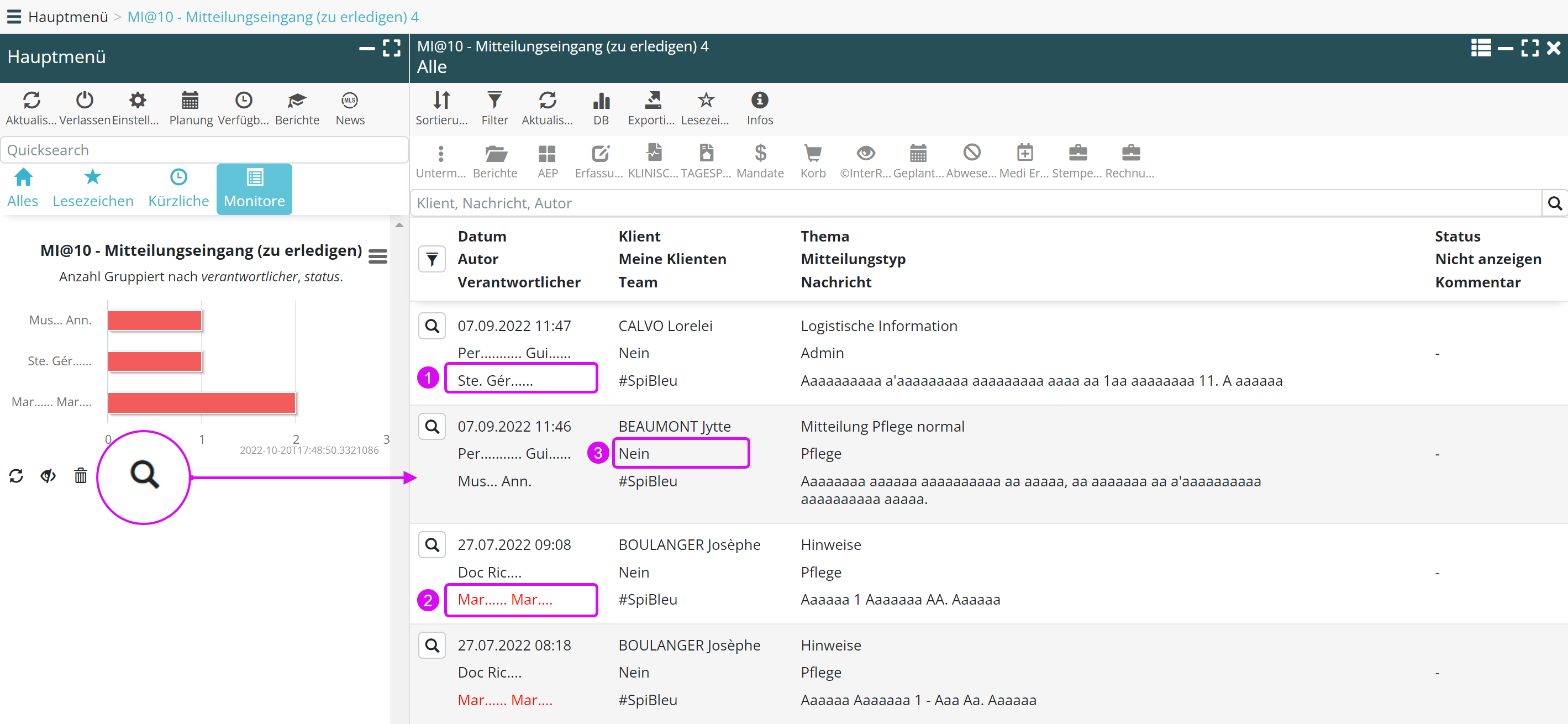Delete monitor with trash icon
This screenshot has width=1568, height=724.
point(80,475)
